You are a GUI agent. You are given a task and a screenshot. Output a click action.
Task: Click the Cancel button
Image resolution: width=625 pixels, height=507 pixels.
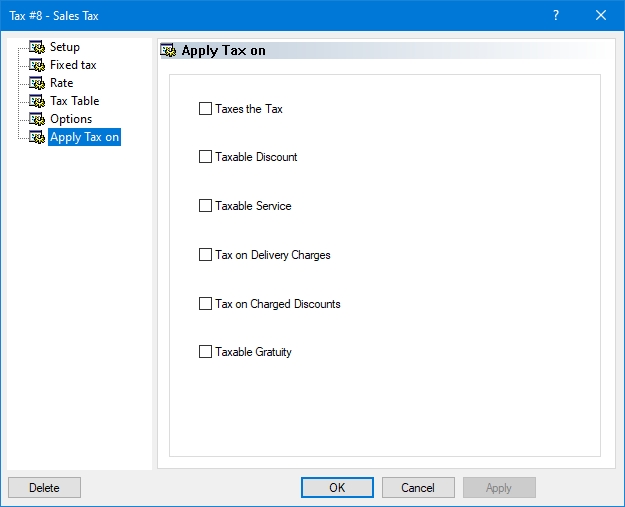[418, 488]
